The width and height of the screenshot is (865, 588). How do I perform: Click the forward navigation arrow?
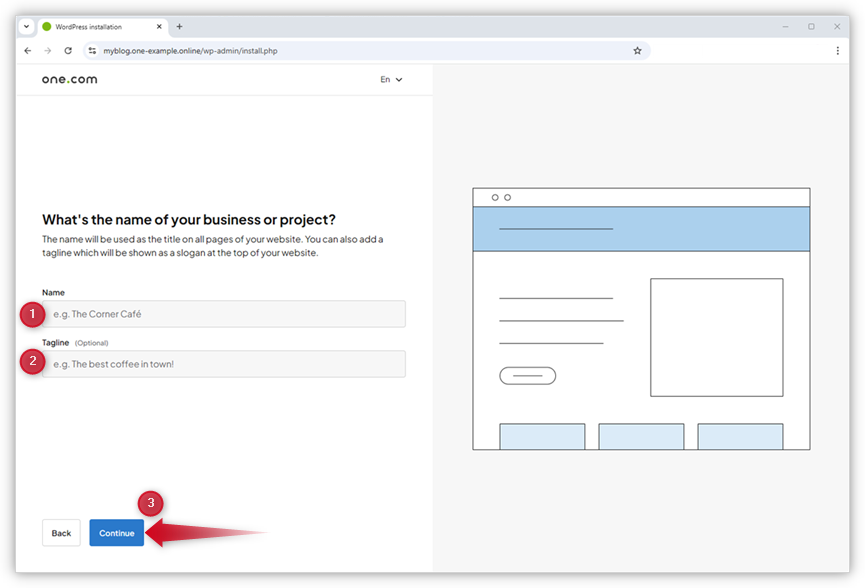coord(47,50)
